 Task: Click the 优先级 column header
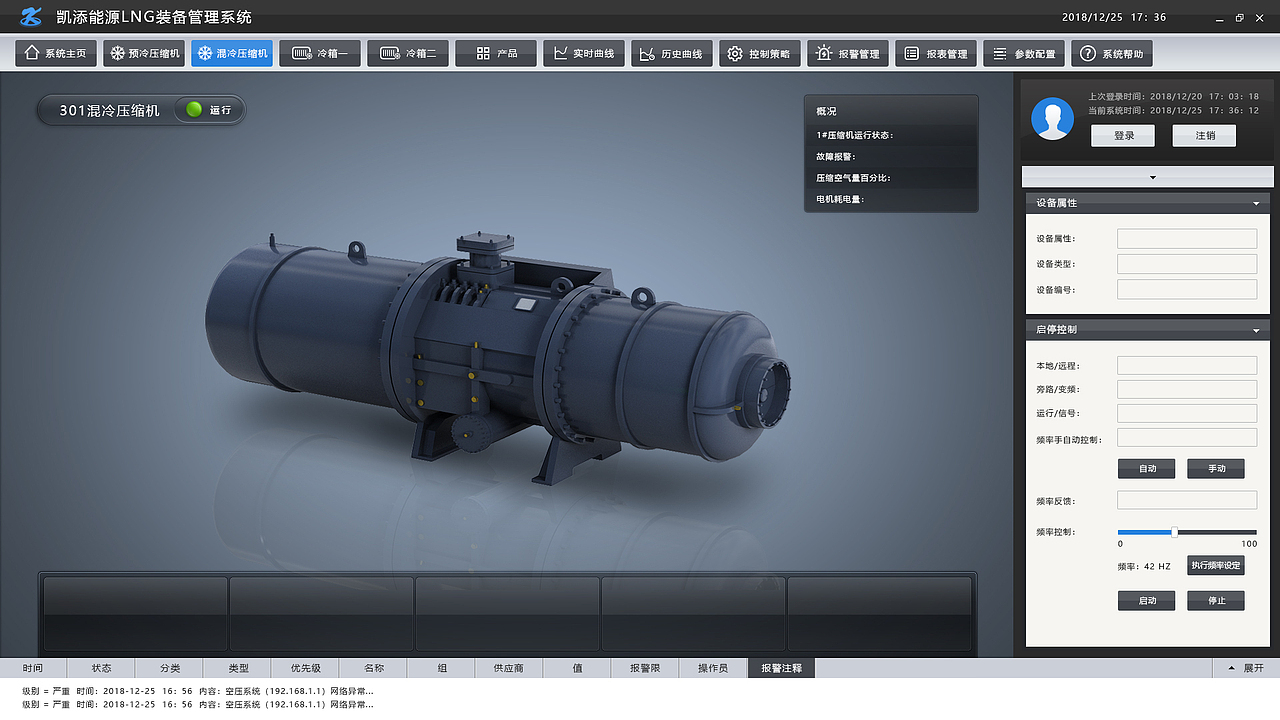coord(305,668)
